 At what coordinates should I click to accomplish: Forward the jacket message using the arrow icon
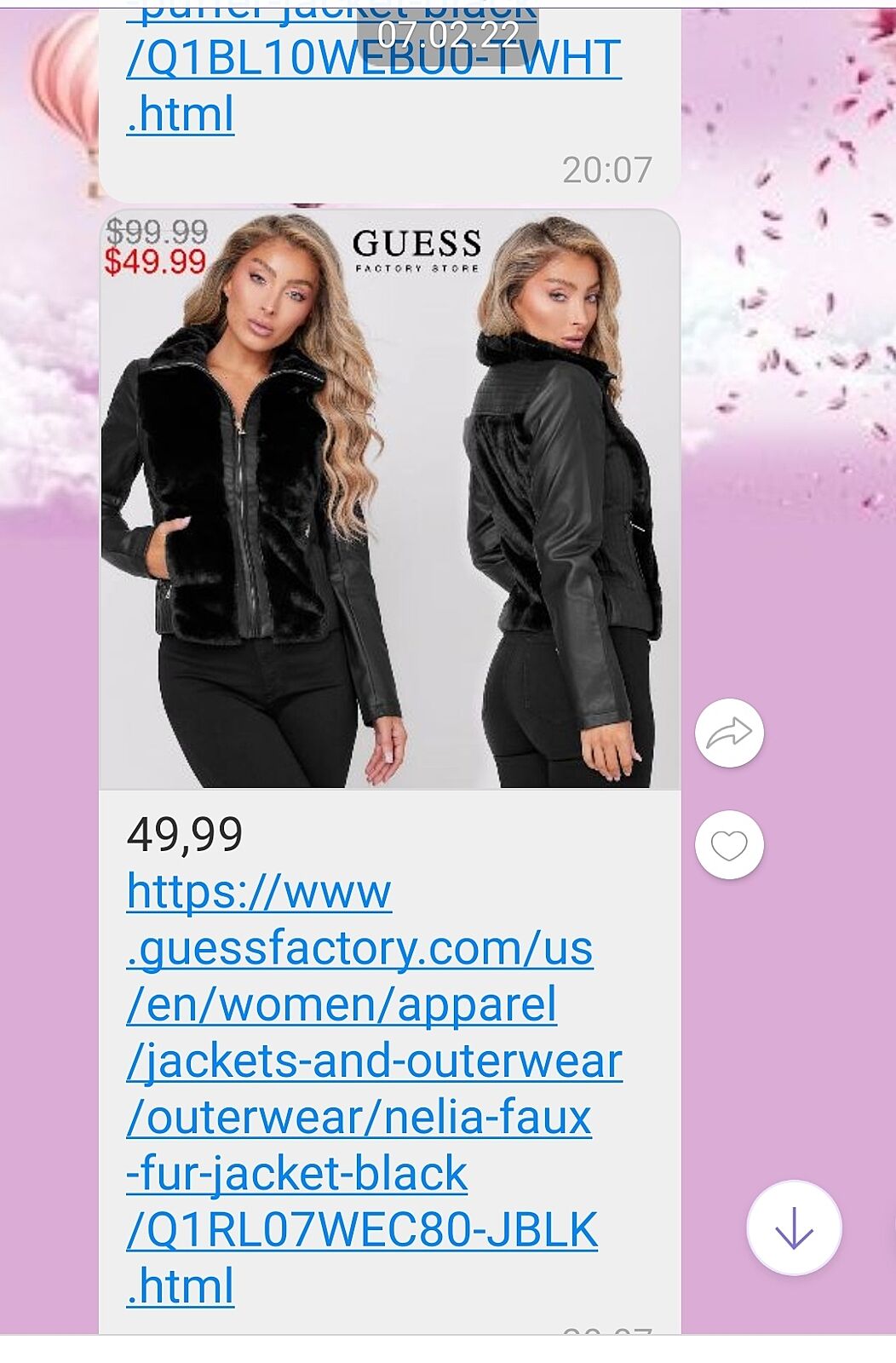729,733
